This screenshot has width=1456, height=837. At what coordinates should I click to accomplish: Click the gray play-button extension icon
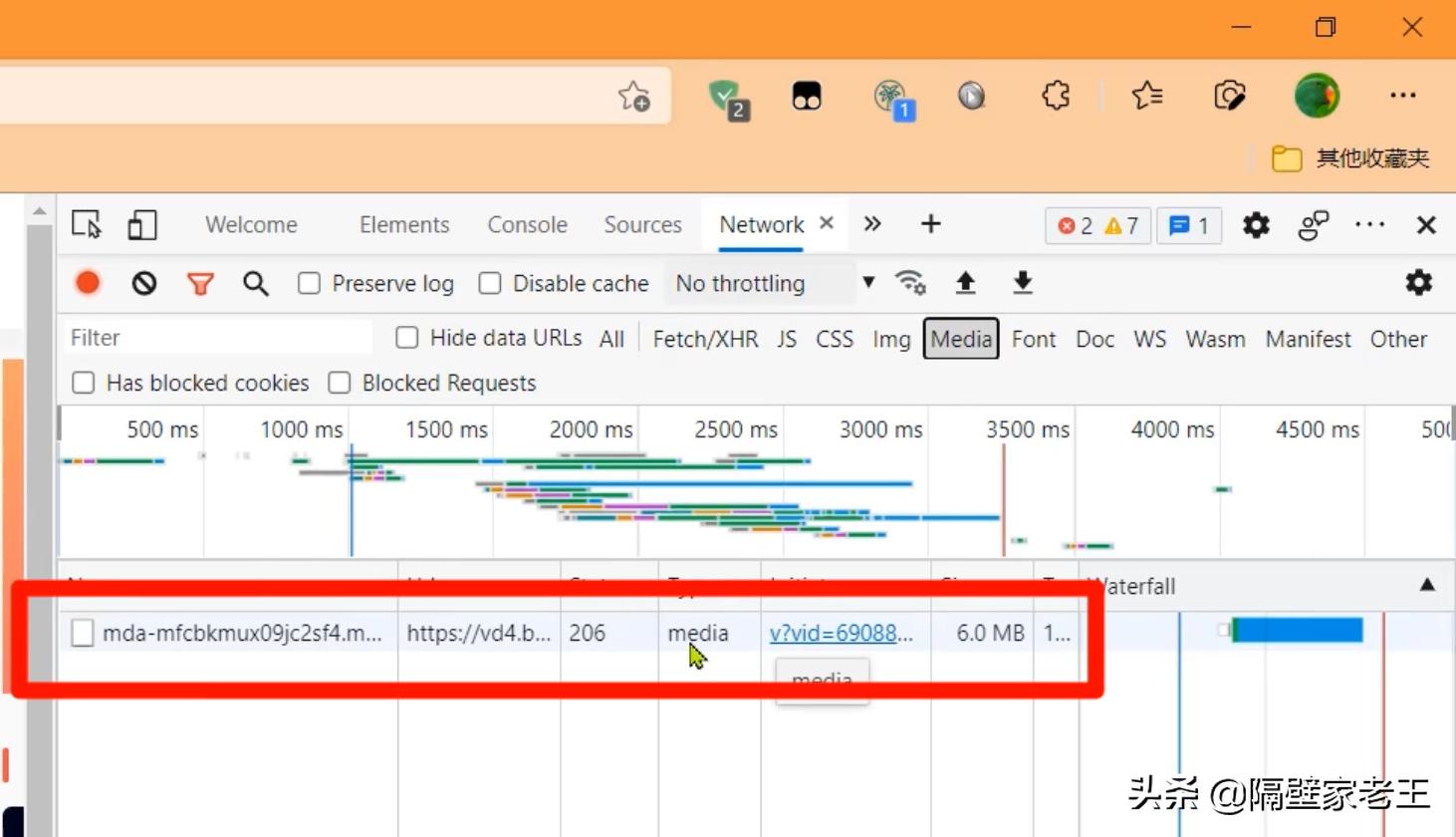[971, 96]
